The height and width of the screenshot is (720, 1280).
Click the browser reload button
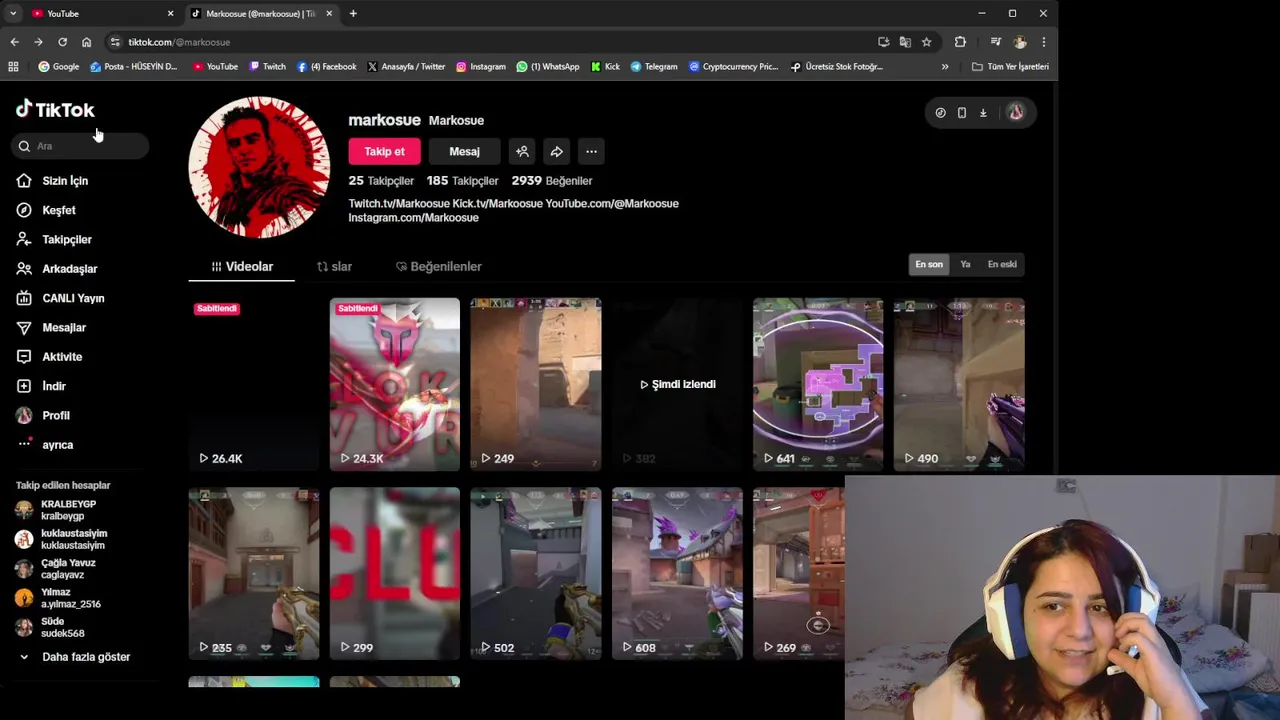pyautogui.click(x=62, y=42)
